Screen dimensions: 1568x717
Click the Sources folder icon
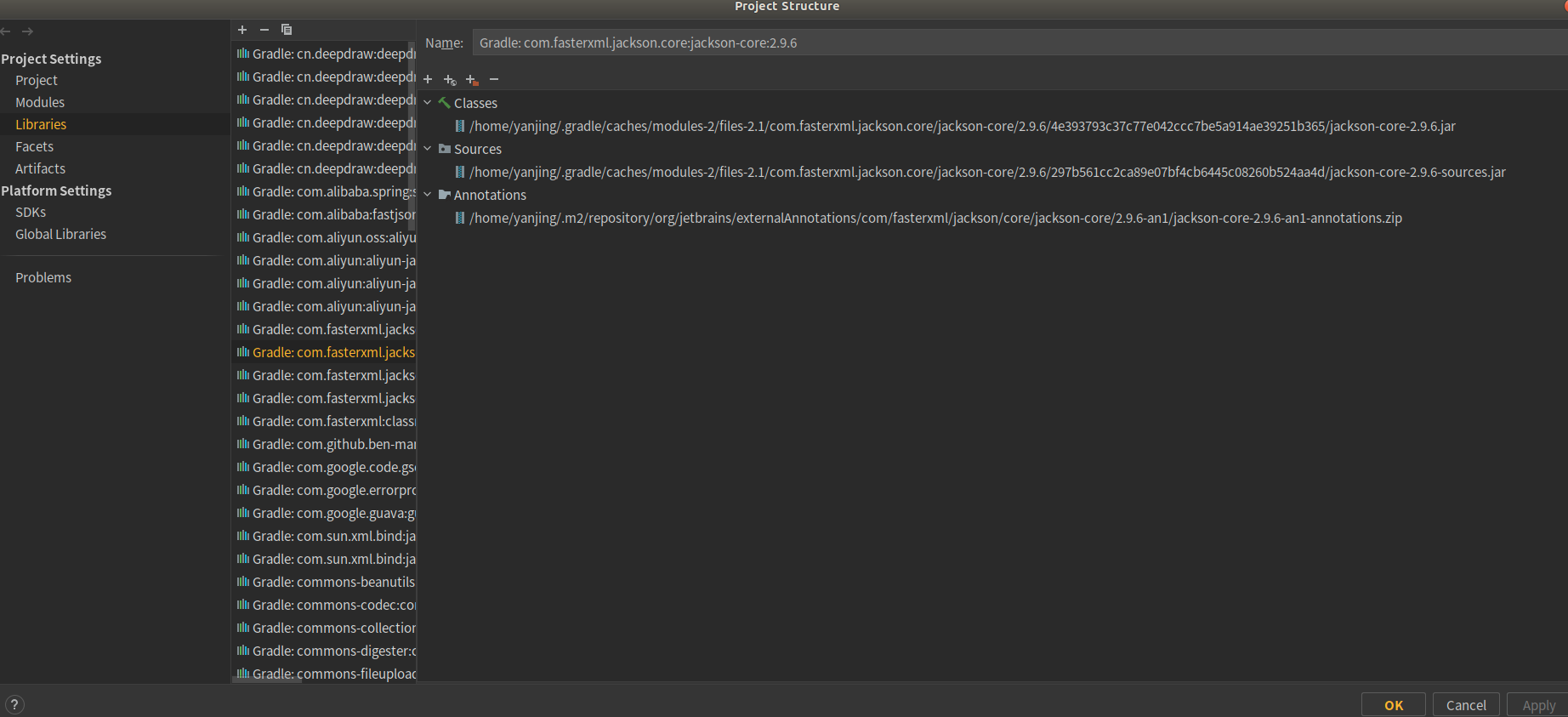click(444, 149)
